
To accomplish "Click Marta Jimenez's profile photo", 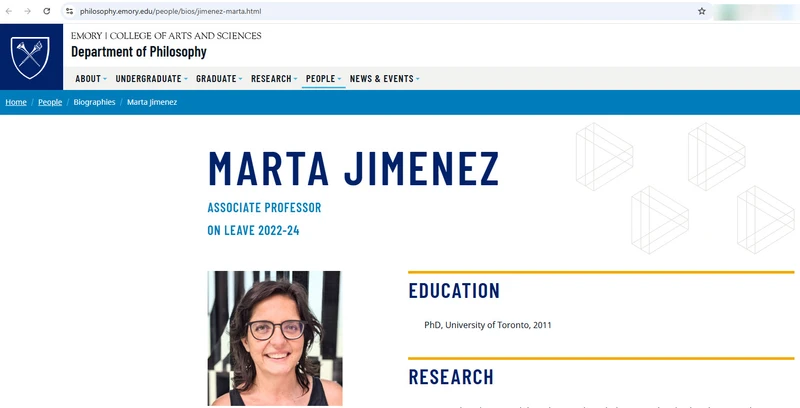I will [274, 338].
